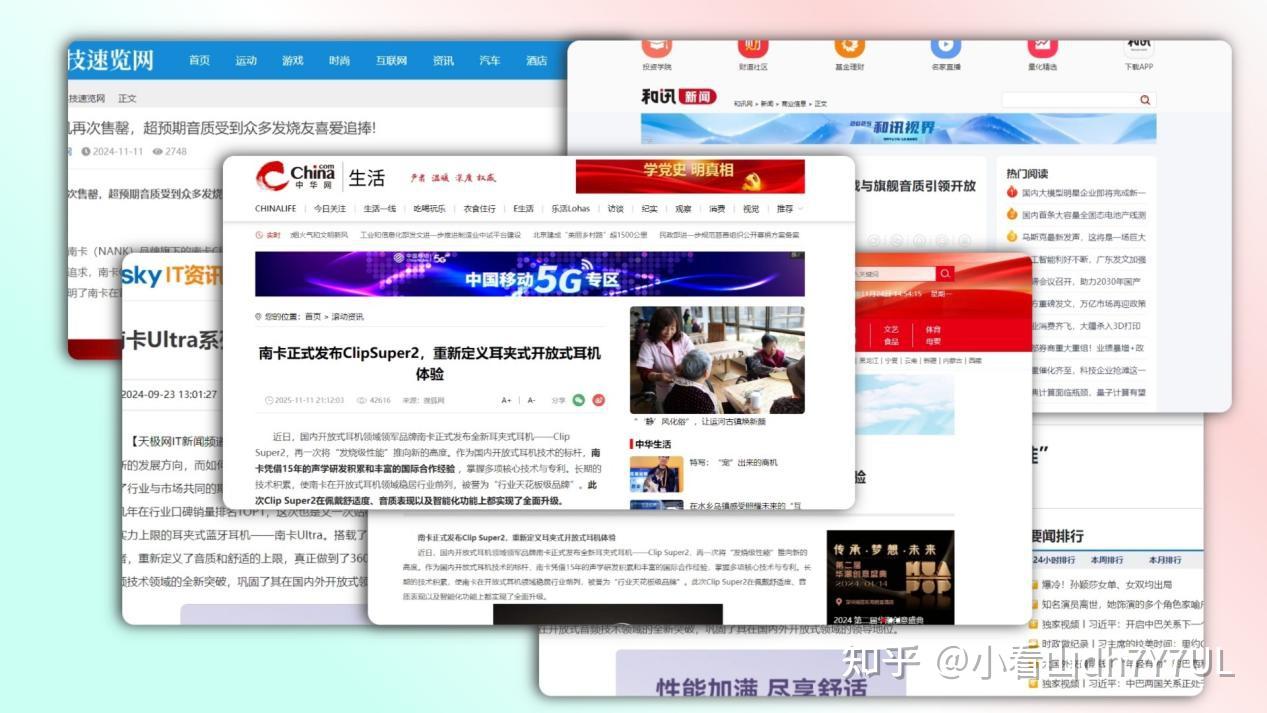Viewport: 1267px width, 713px height.
Task: Open 投资学院 icon in Hexun page
Action: (x=656, y=47)
